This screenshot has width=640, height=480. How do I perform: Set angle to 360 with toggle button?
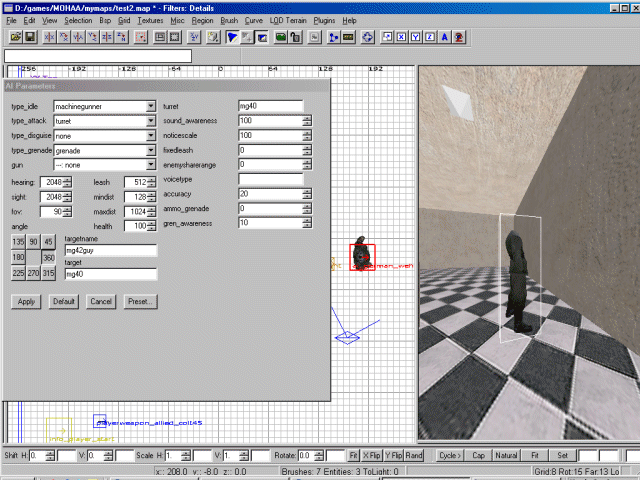pyautogui.click(x=49, y=258)
